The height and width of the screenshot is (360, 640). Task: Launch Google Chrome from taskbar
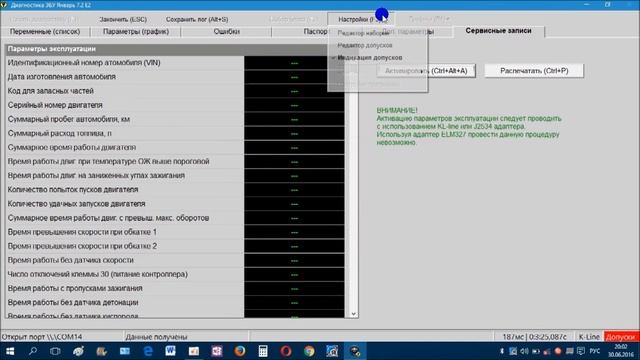309,351
